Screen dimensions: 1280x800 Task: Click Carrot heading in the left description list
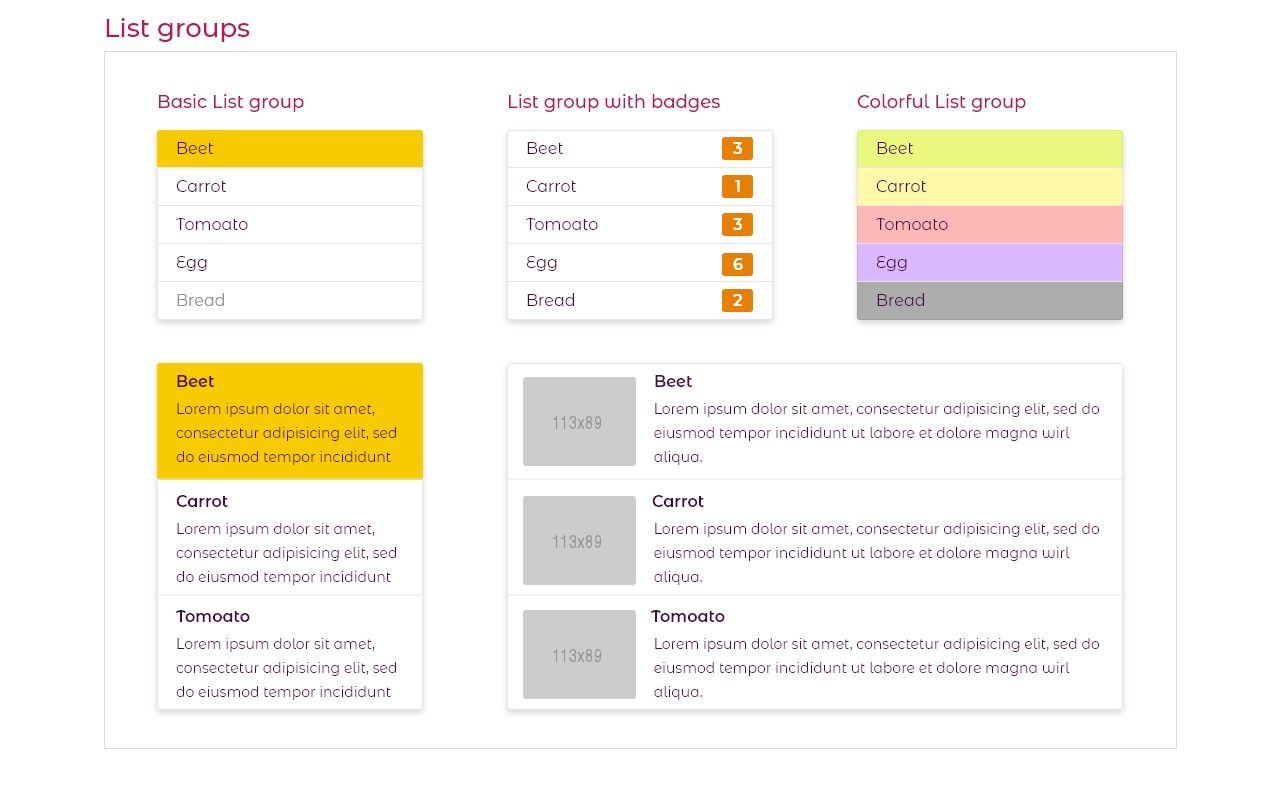(x=202, y=501)
